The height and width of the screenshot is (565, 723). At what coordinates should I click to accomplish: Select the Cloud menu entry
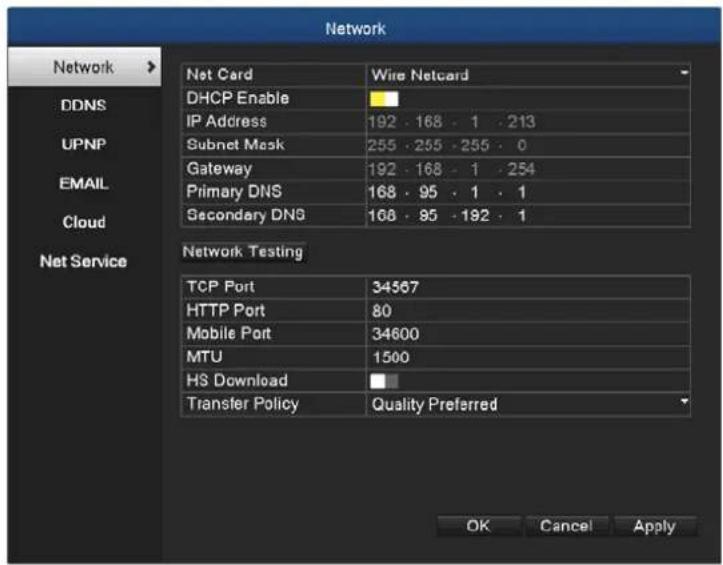point(83,222)
